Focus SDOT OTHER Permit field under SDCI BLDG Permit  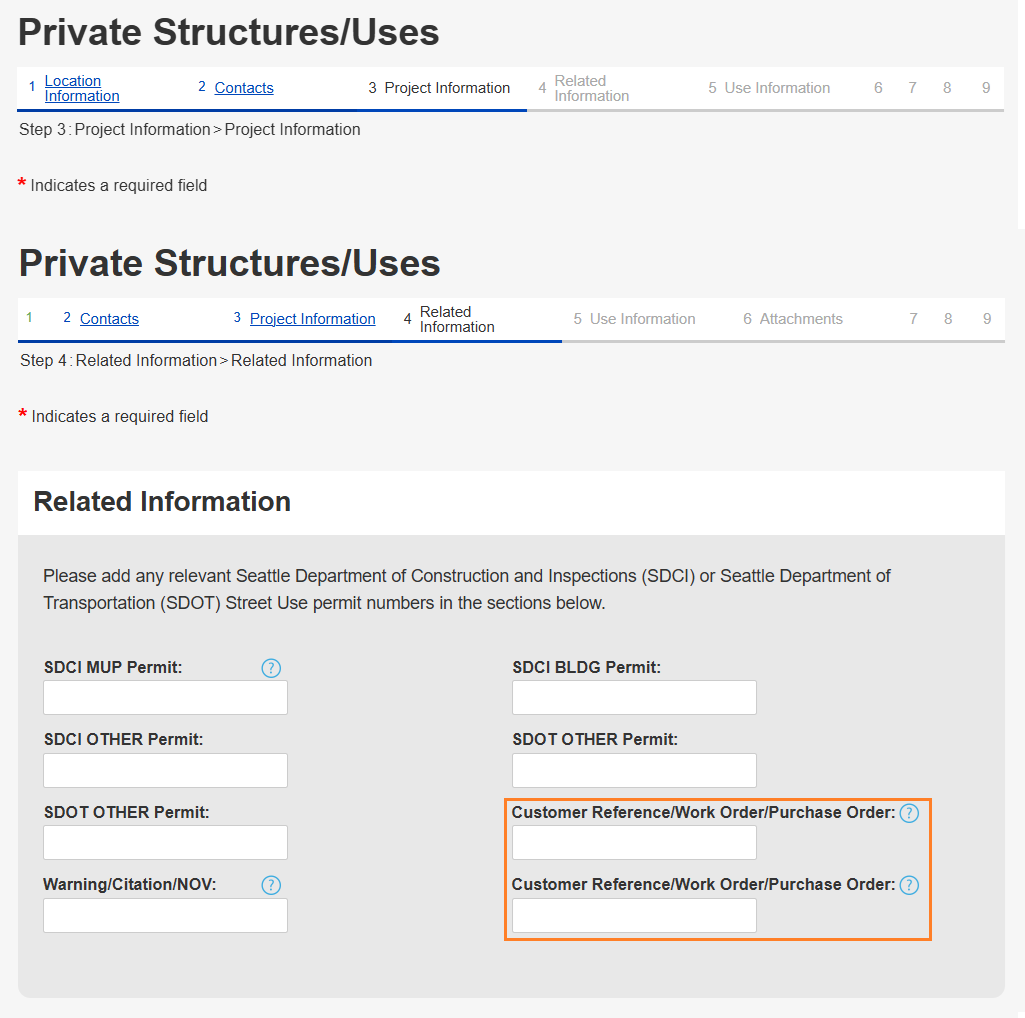(634, 770)
